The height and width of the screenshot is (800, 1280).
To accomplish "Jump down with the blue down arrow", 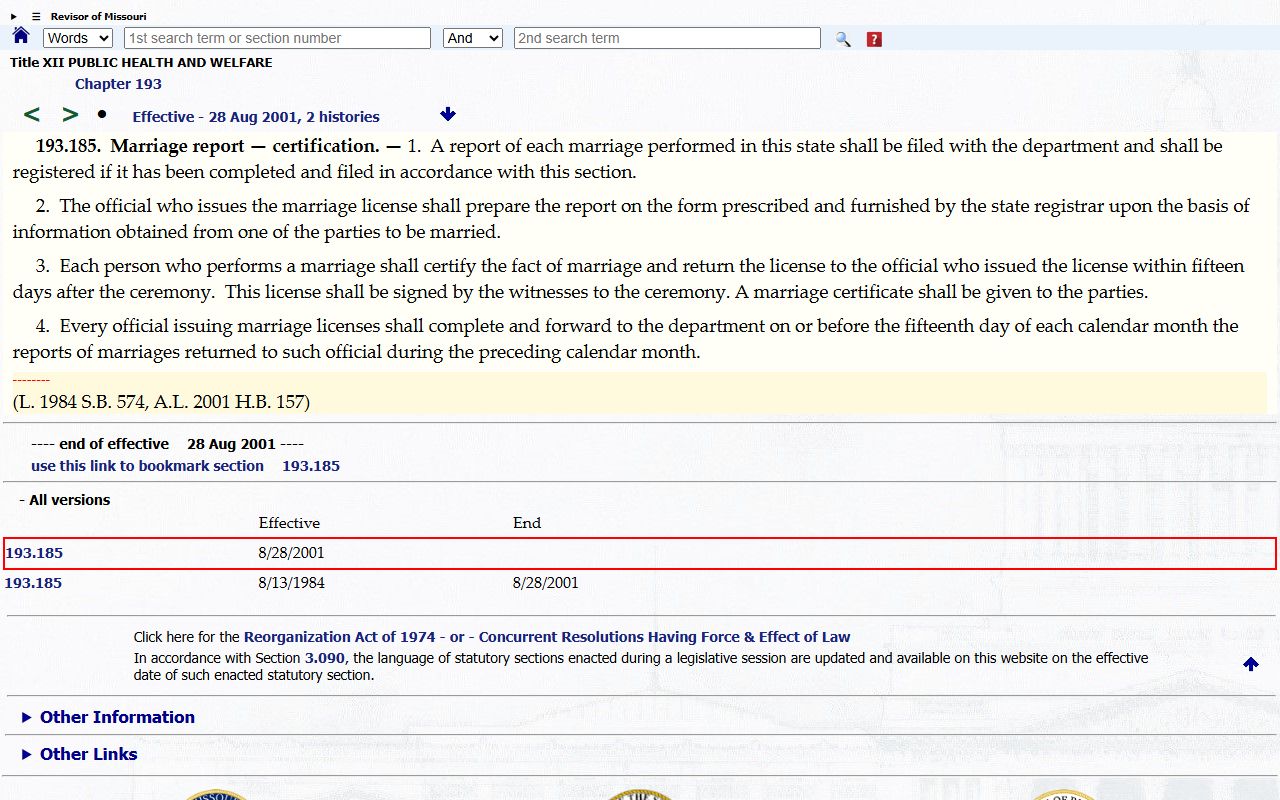I will (x=448, y=114).
